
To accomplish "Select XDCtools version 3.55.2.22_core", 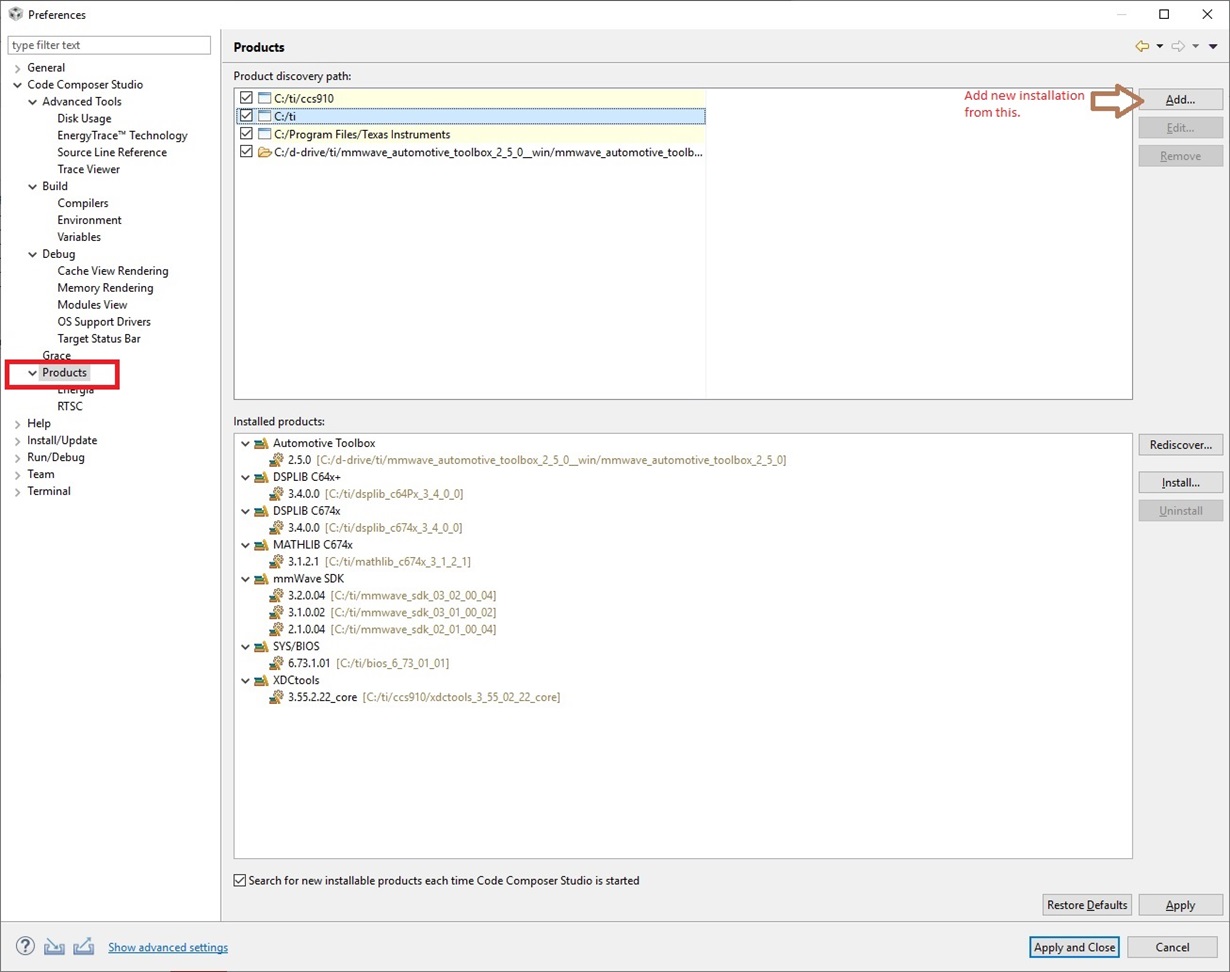I will point(424,698).
